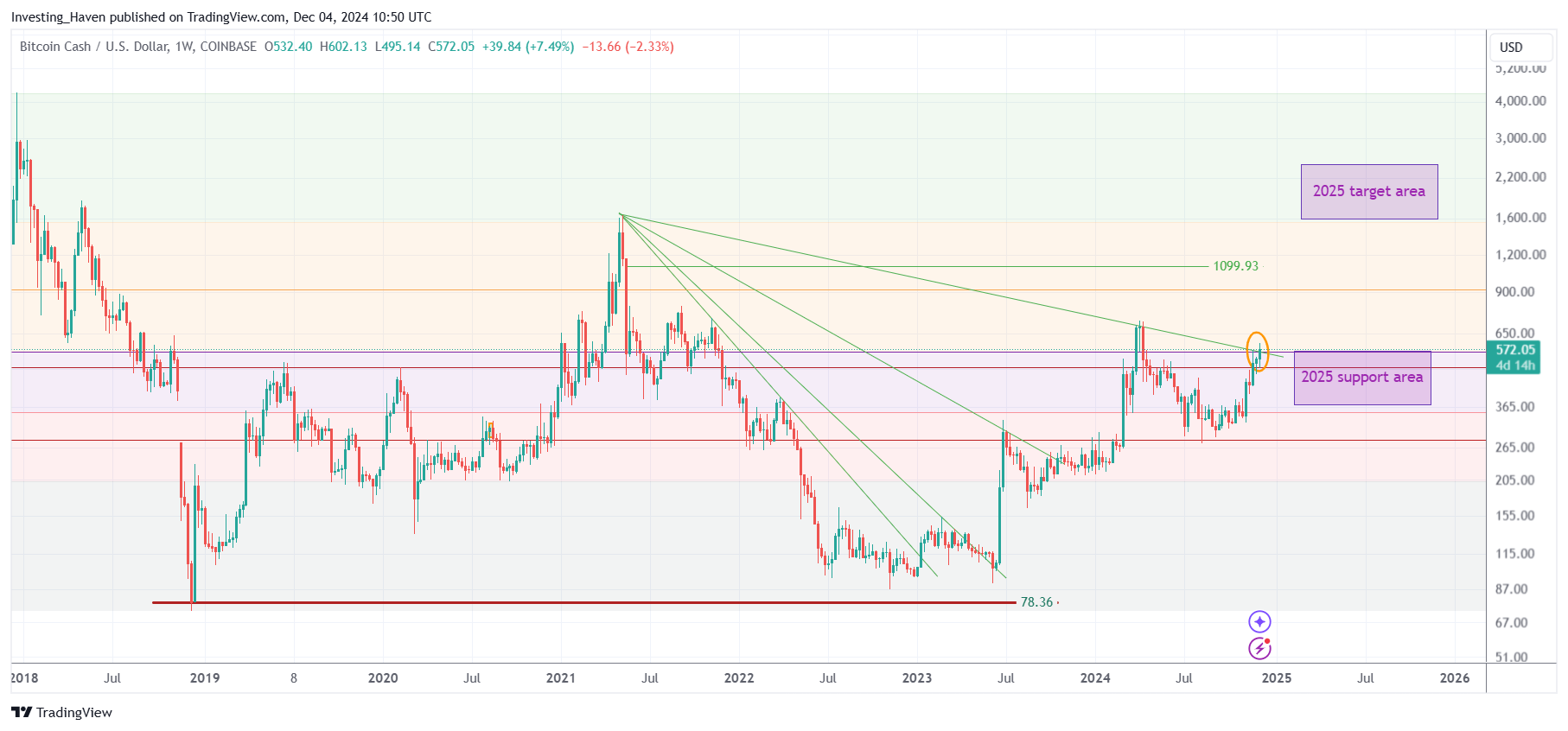Image resolution: width=1568 pixels, height=731 pixels.
Task: Click the green horizontal line at 1099.93
Action: point(916,266)
